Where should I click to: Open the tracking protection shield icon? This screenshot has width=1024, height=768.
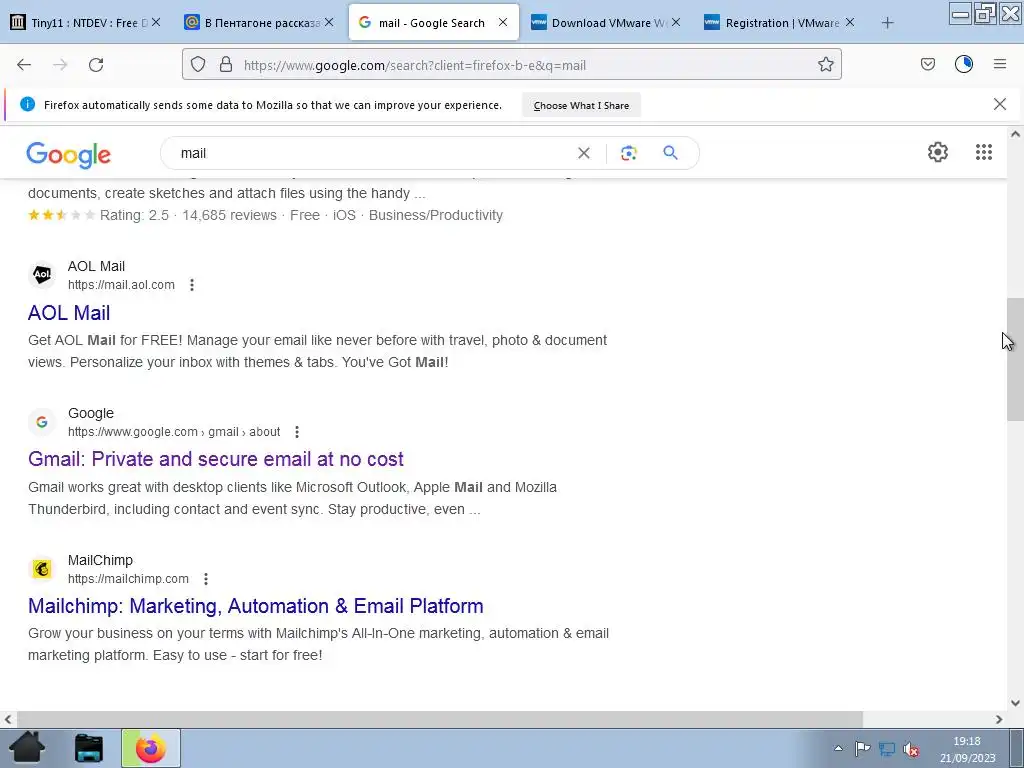pyautogui.click(x=198, y=65)
